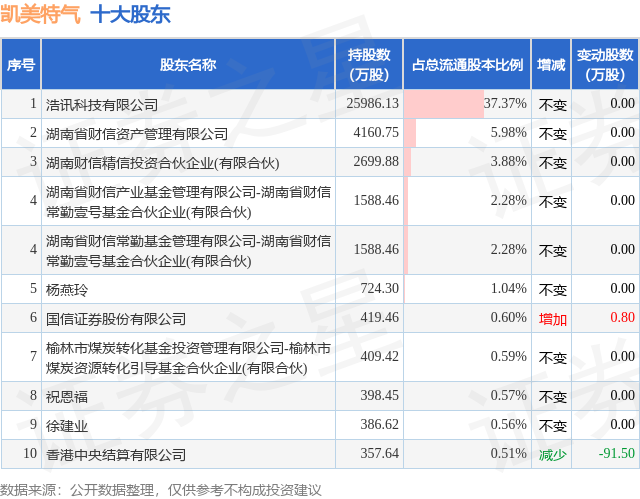Image resolution: width=640 pixels, height=499 pixels.
Task: Click the 25986.13 holdings value
Action: click(x=373, y=103)
